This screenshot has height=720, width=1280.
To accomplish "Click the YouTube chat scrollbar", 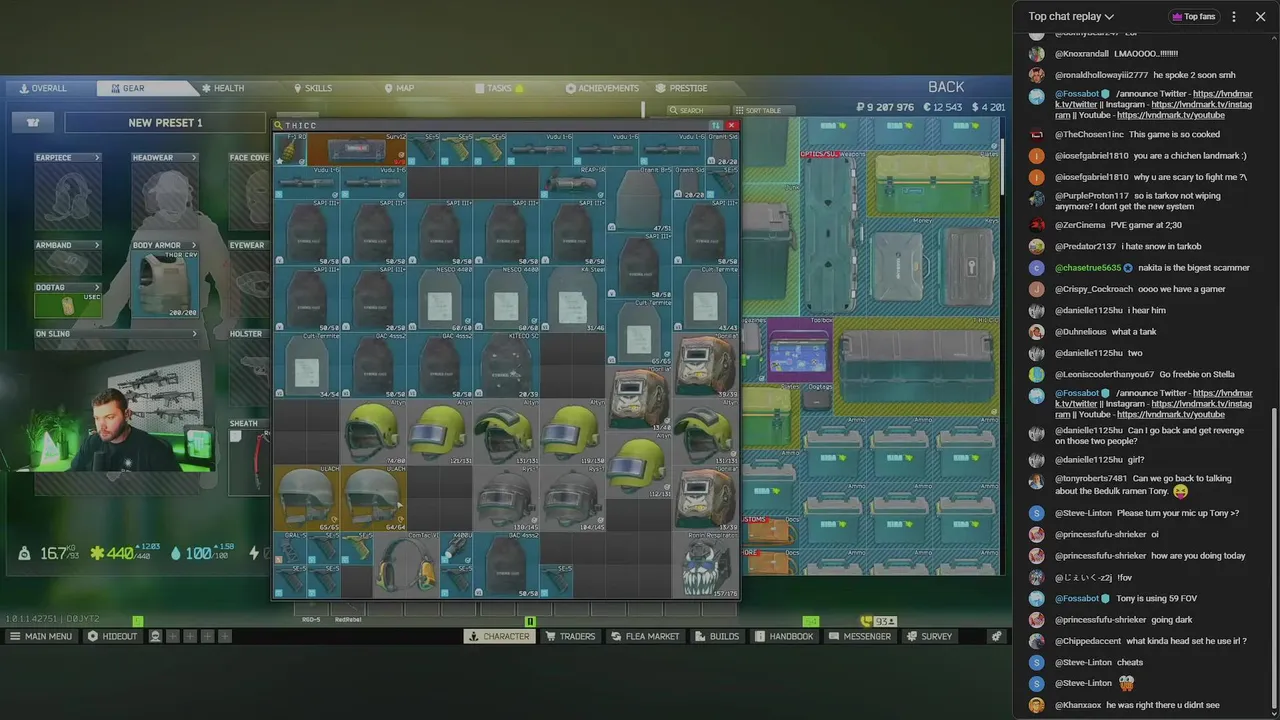I will [x=1276, y=560].
